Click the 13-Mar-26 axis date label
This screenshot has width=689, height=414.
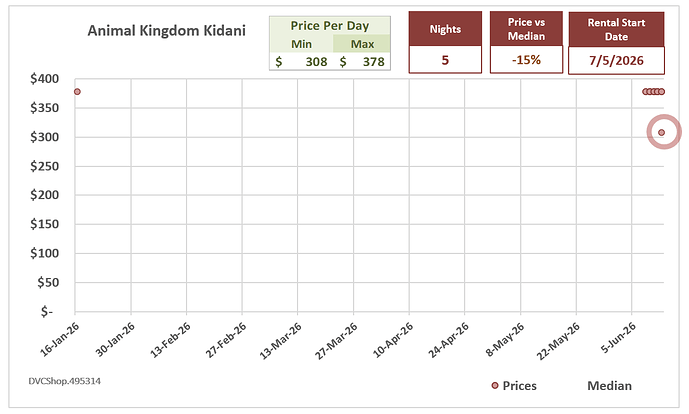[281, 340]
